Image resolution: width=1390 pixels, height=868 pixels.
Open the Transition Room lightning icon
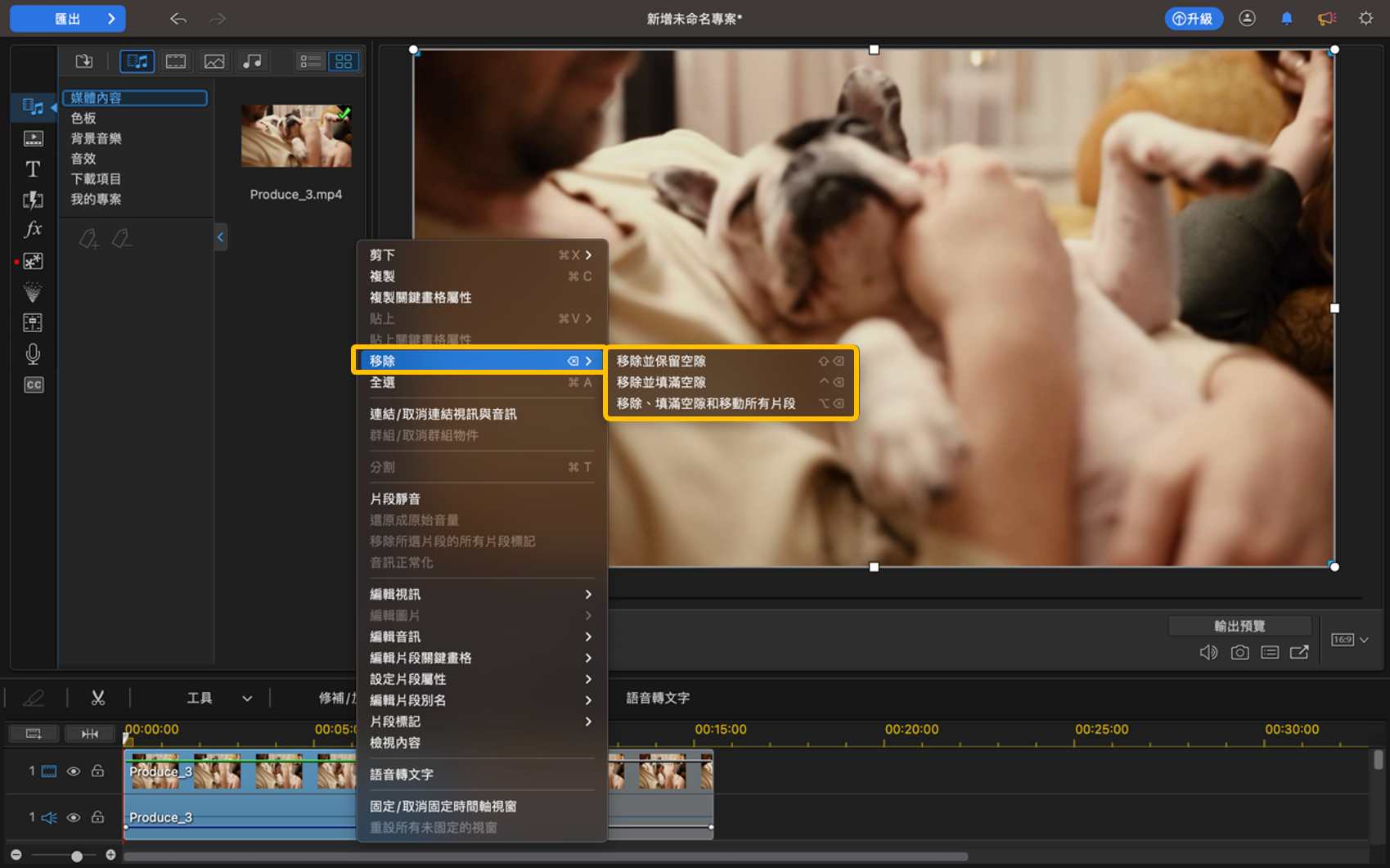point(33,200)
